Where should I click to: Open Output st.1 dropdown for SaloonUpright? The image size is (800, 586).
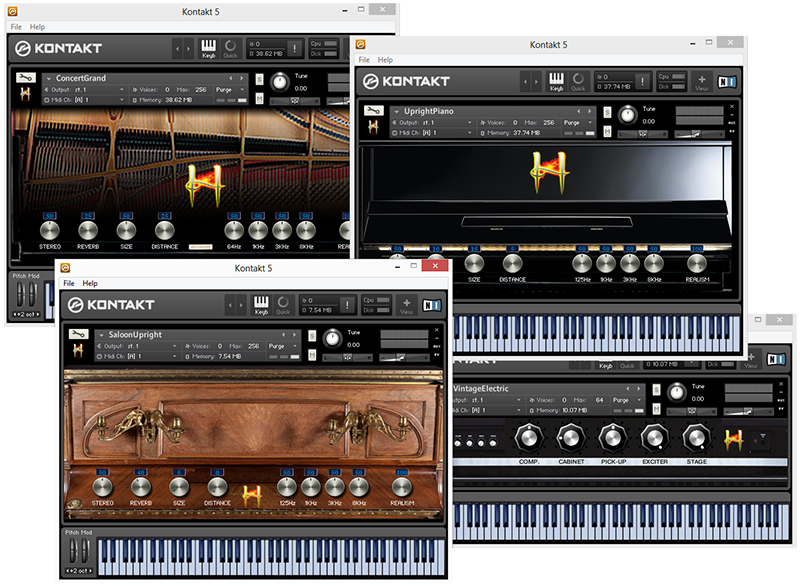138,346
